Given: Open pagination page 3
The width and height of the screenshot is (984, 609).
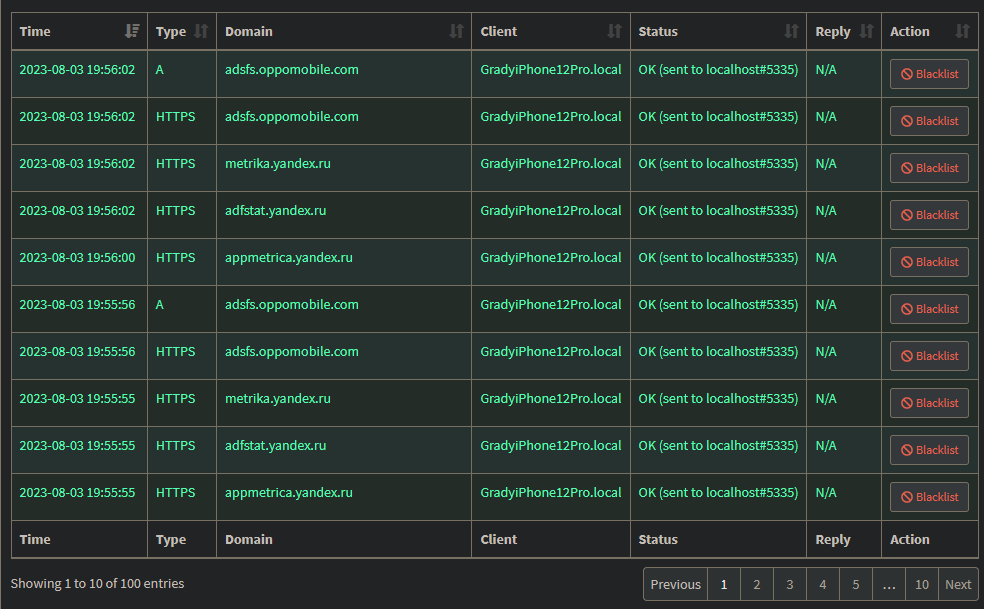Looking at the screenshot, I should [789, 585].
